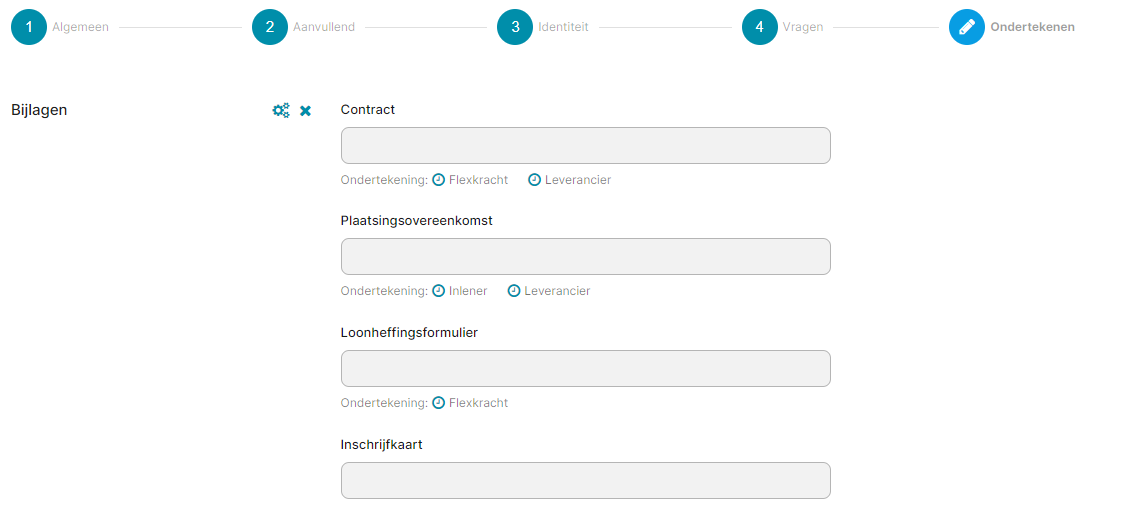The height and width of the screenshot is (519, 1125).
Task: Go to step 4 circle Vragen
Action: (x=760, y=27)
